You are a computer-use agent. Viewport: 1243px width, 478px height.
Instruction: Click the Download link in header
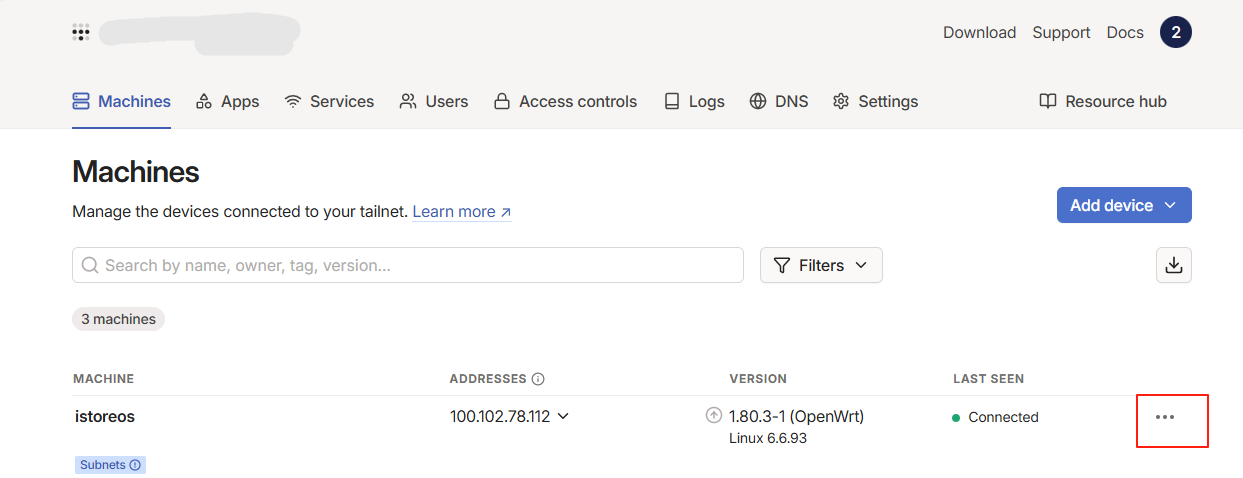pyautogui.click(x=979, y=32)
